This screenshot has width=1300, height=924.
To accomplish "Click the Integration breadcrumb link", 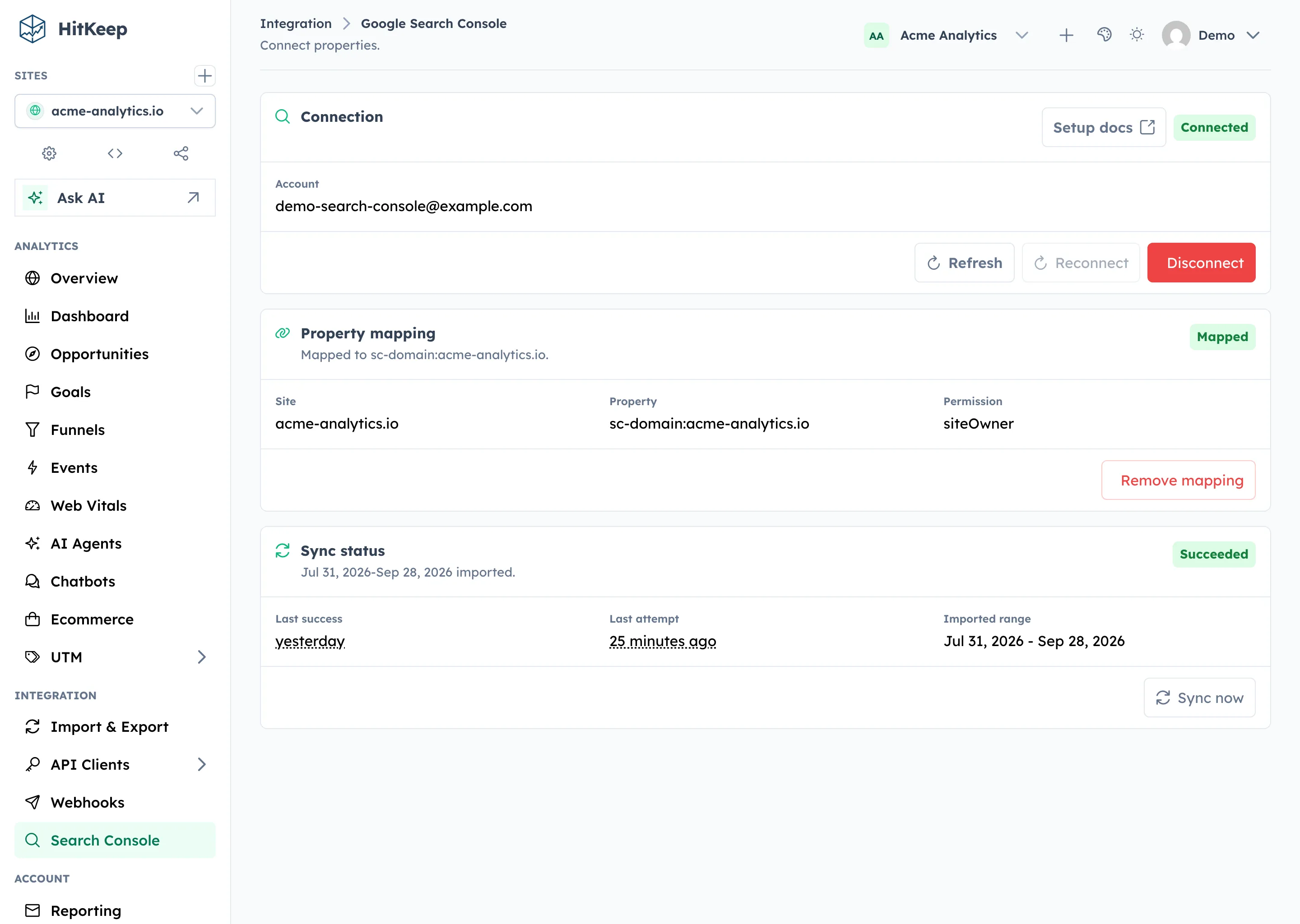I will pyautogui.click(x=295, y=23).
